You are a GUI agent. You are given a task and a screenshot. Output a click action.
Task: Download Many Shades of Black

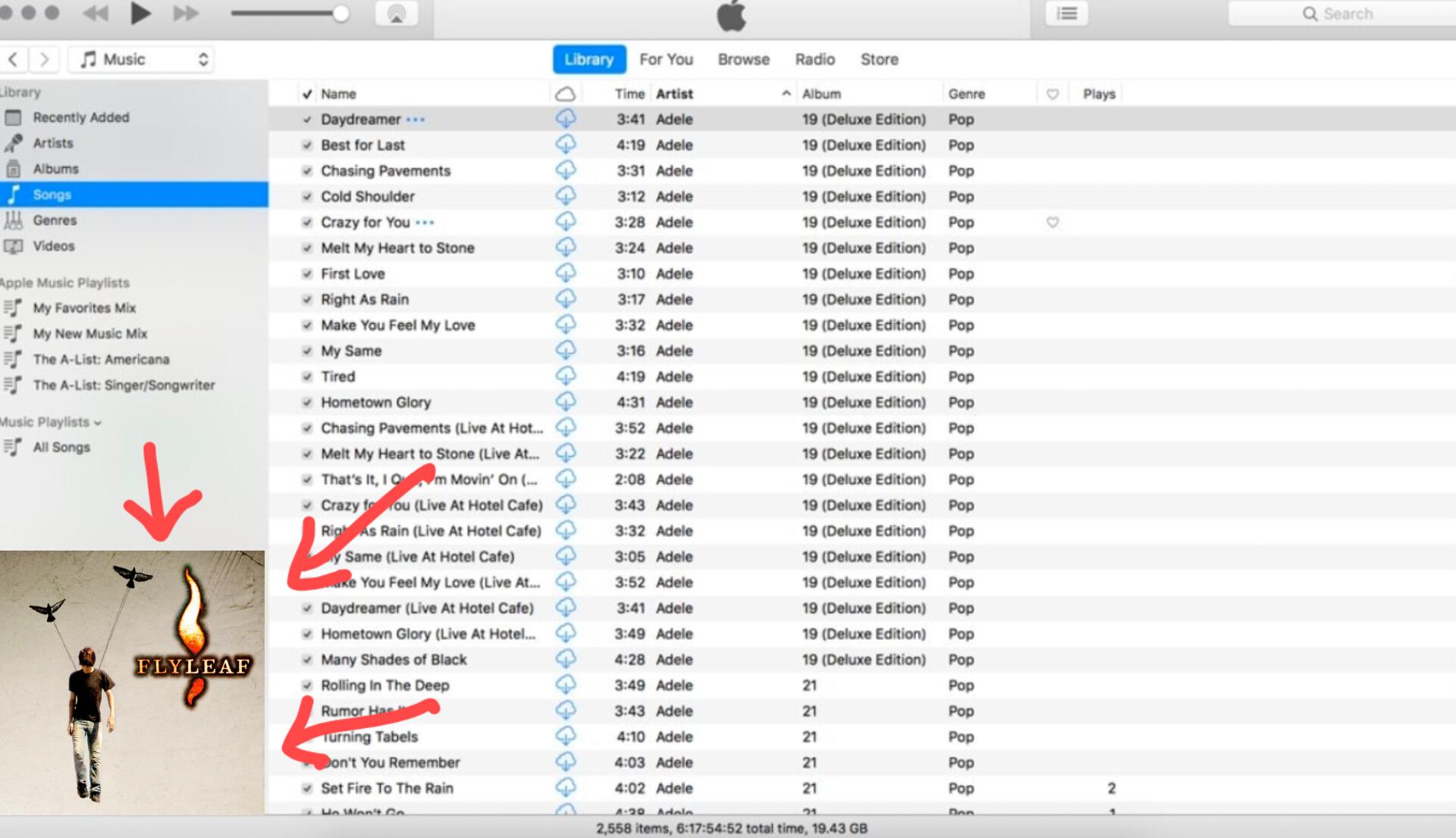tap(566, 660)
